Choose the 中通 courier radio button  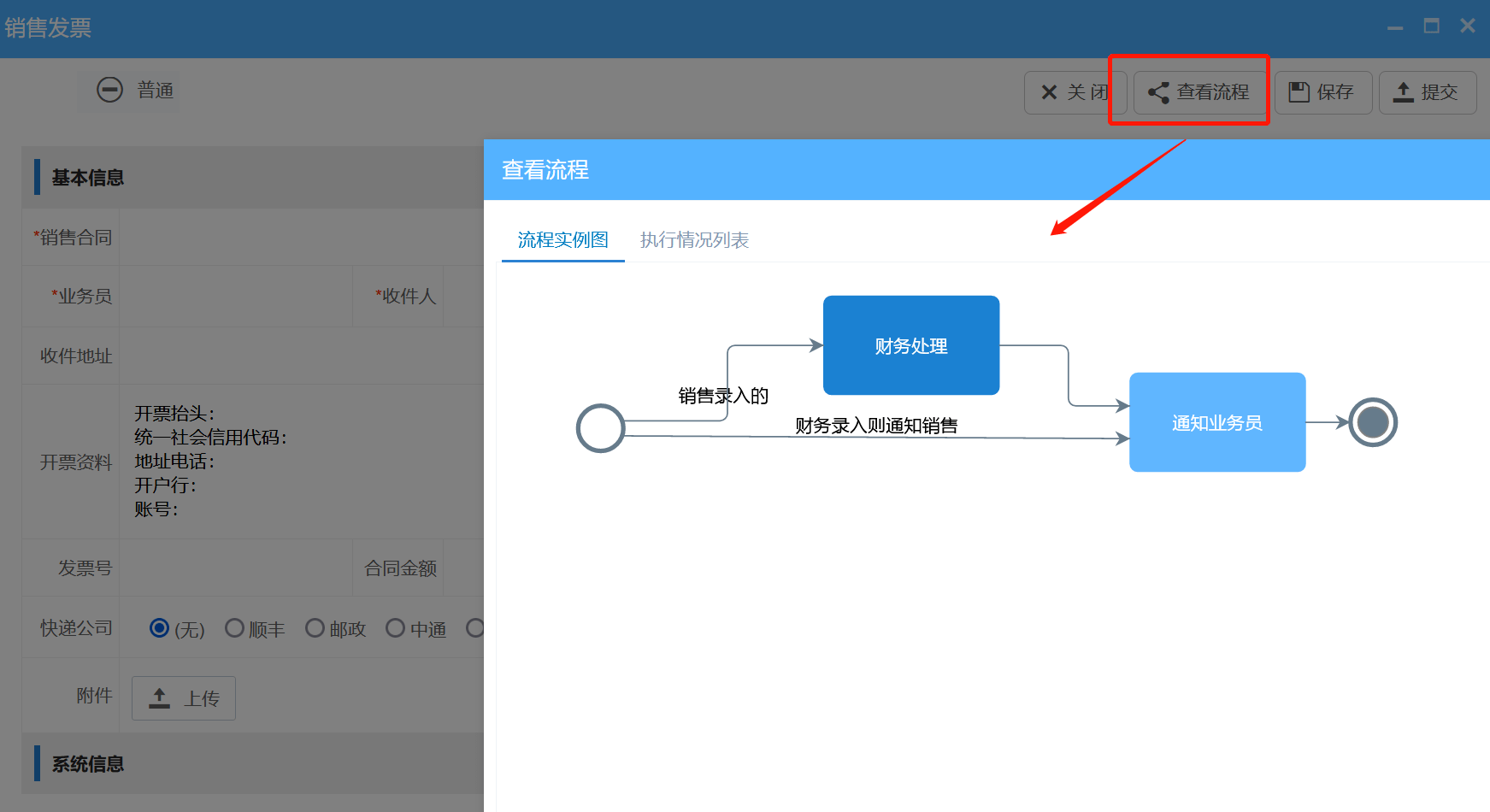tap(395, 628)
